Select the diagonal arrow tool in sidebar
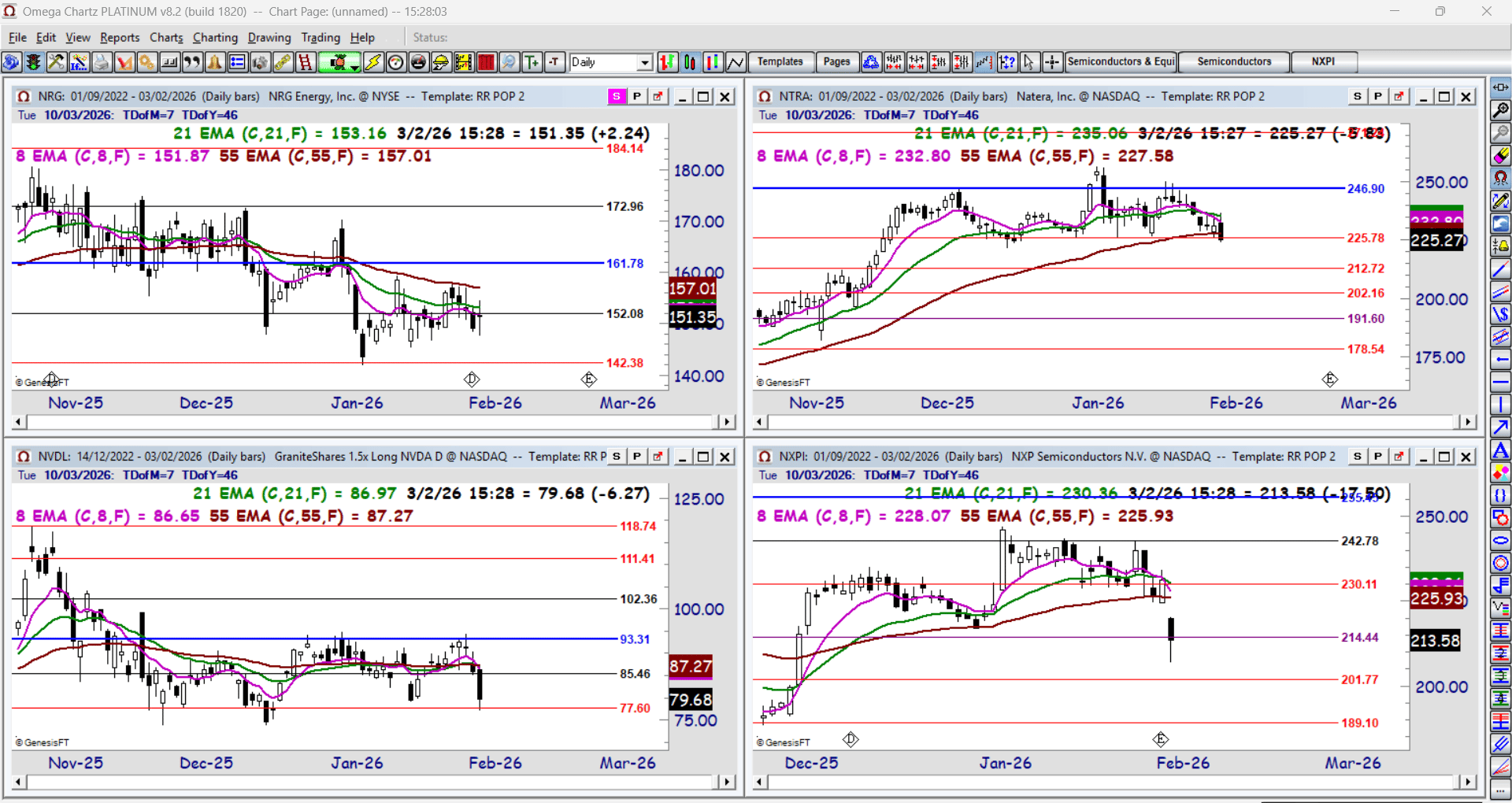 point(1500,427)
